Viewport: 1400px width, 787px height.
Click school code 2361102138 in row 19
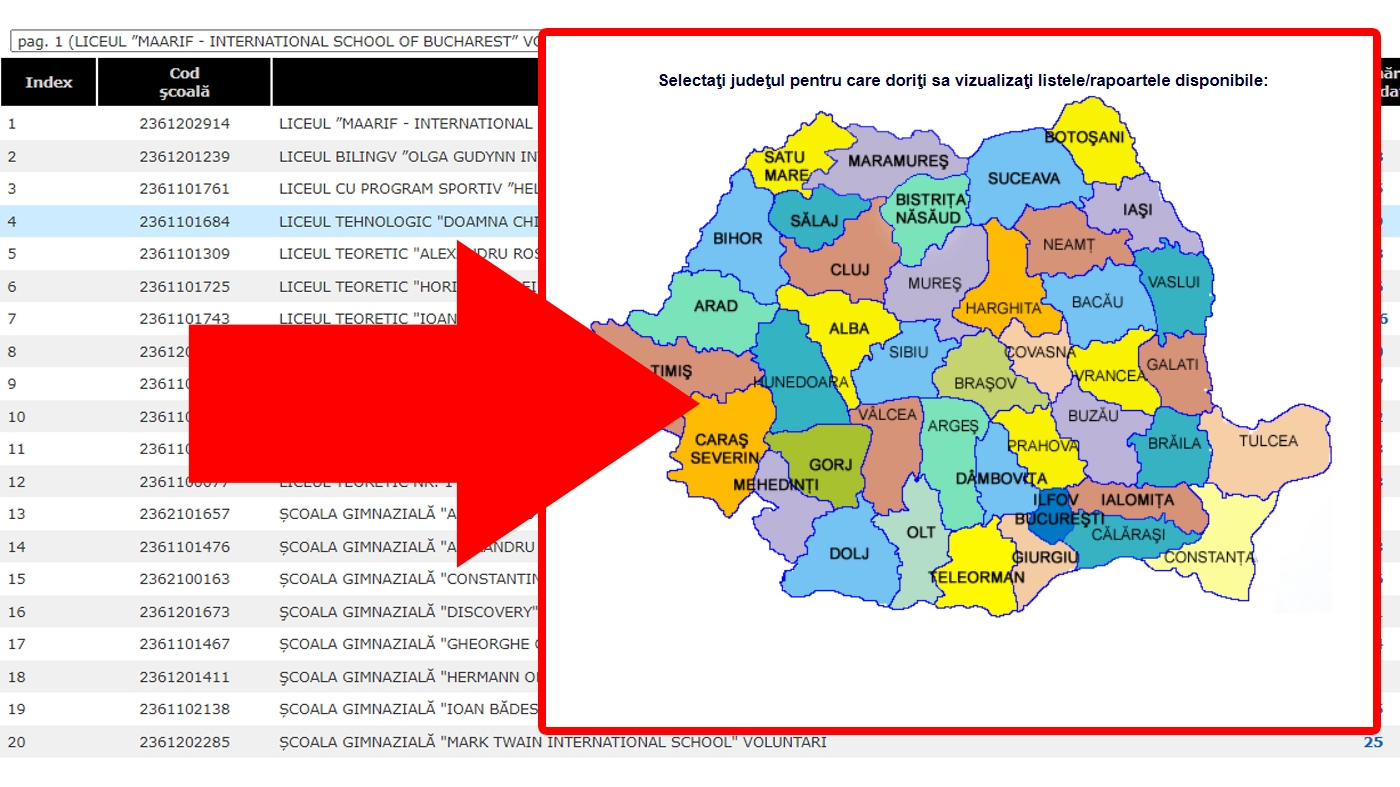184,710
